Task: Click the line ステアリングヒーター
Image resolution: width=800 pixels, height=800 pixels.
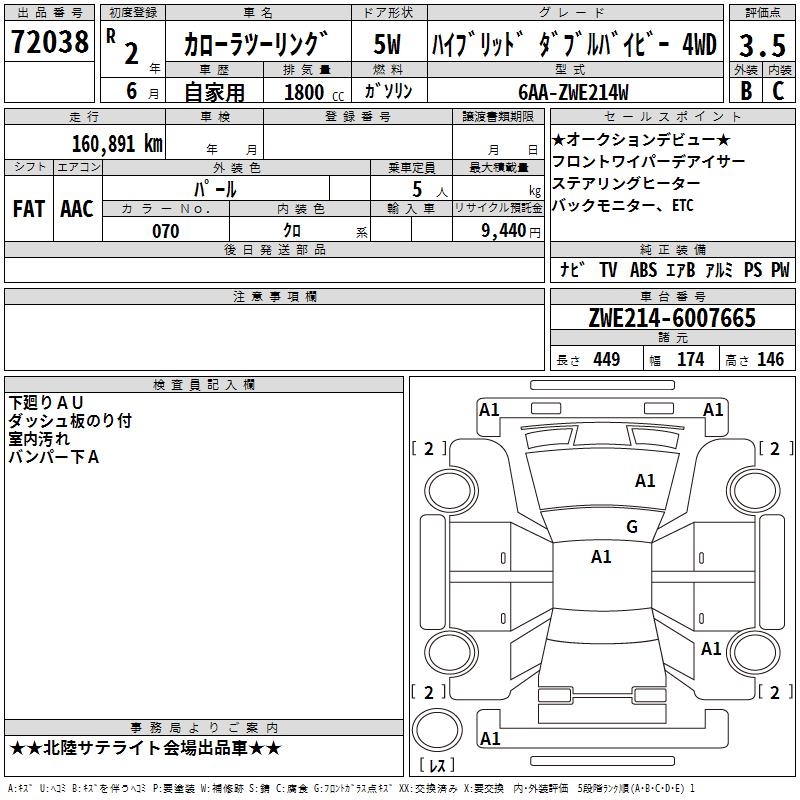Action: pyautogui.click(x=627, y=183)
